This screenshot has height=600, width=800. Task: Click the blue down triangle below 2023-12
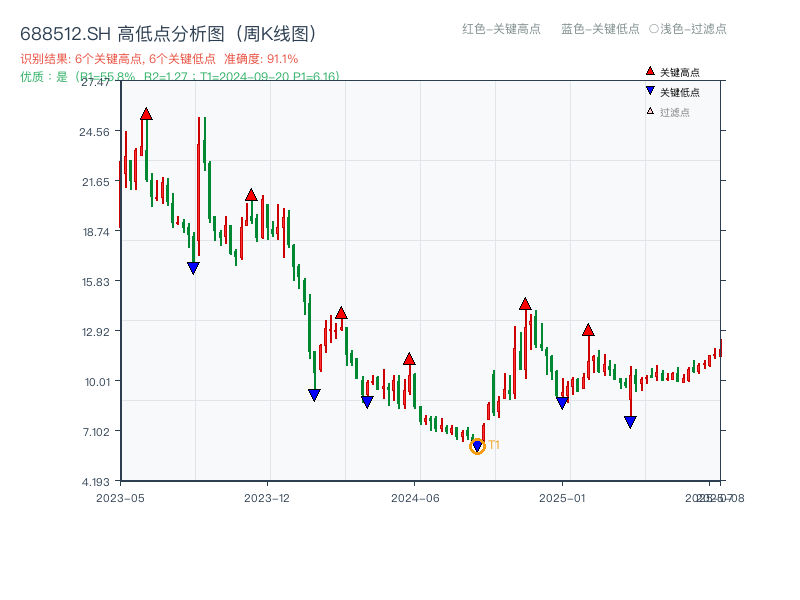tap(313, 395)
